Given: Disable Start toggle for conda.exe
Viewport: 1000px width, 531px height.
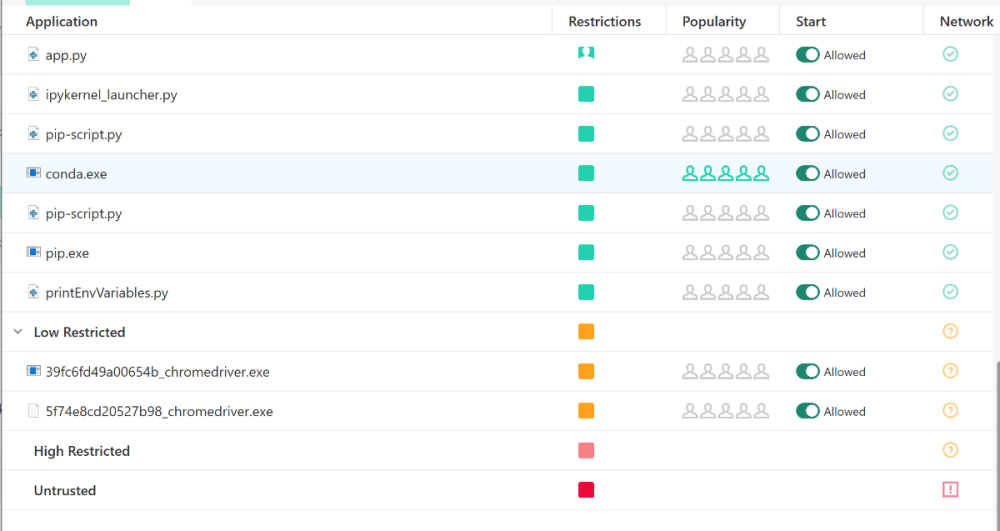Looking at the screenshot, I should [807, 174].
